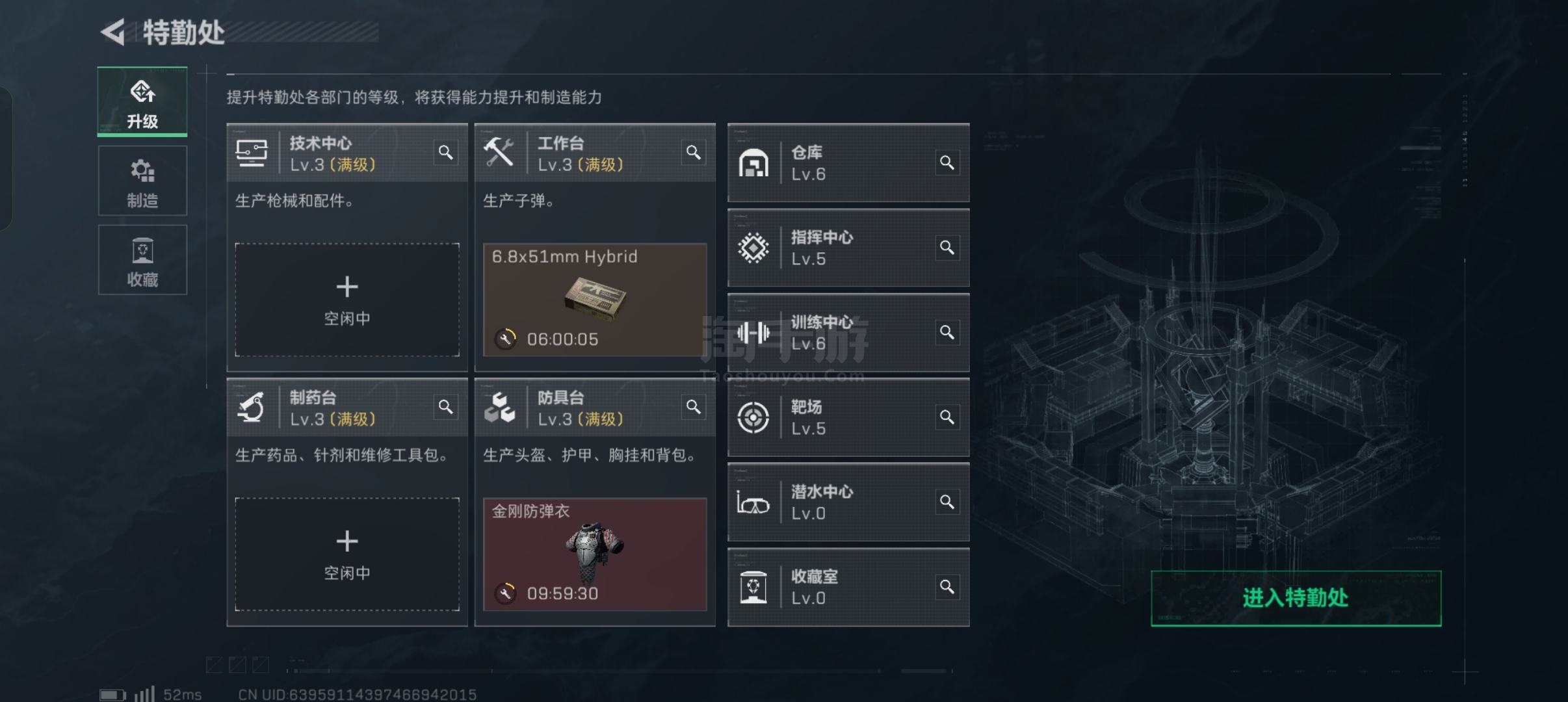1568x702 pixels.
Task: Open the 6.8x51mm Hybrid production item
Action: [x=595, y=300]
